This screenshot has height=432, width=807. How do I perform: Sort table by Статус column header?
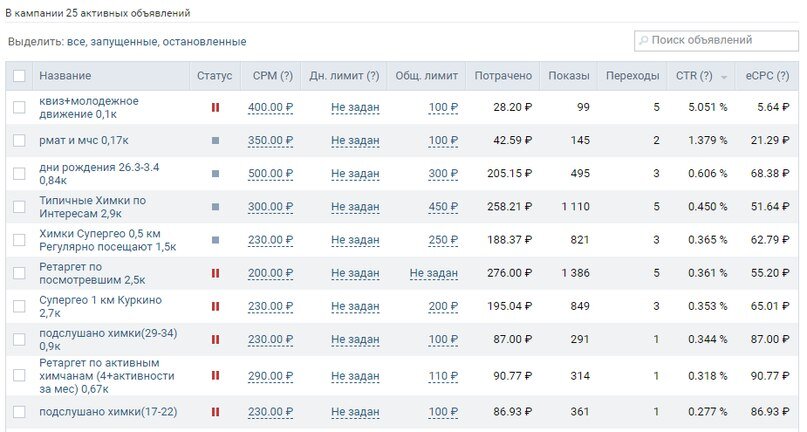(x=214, y=76)
